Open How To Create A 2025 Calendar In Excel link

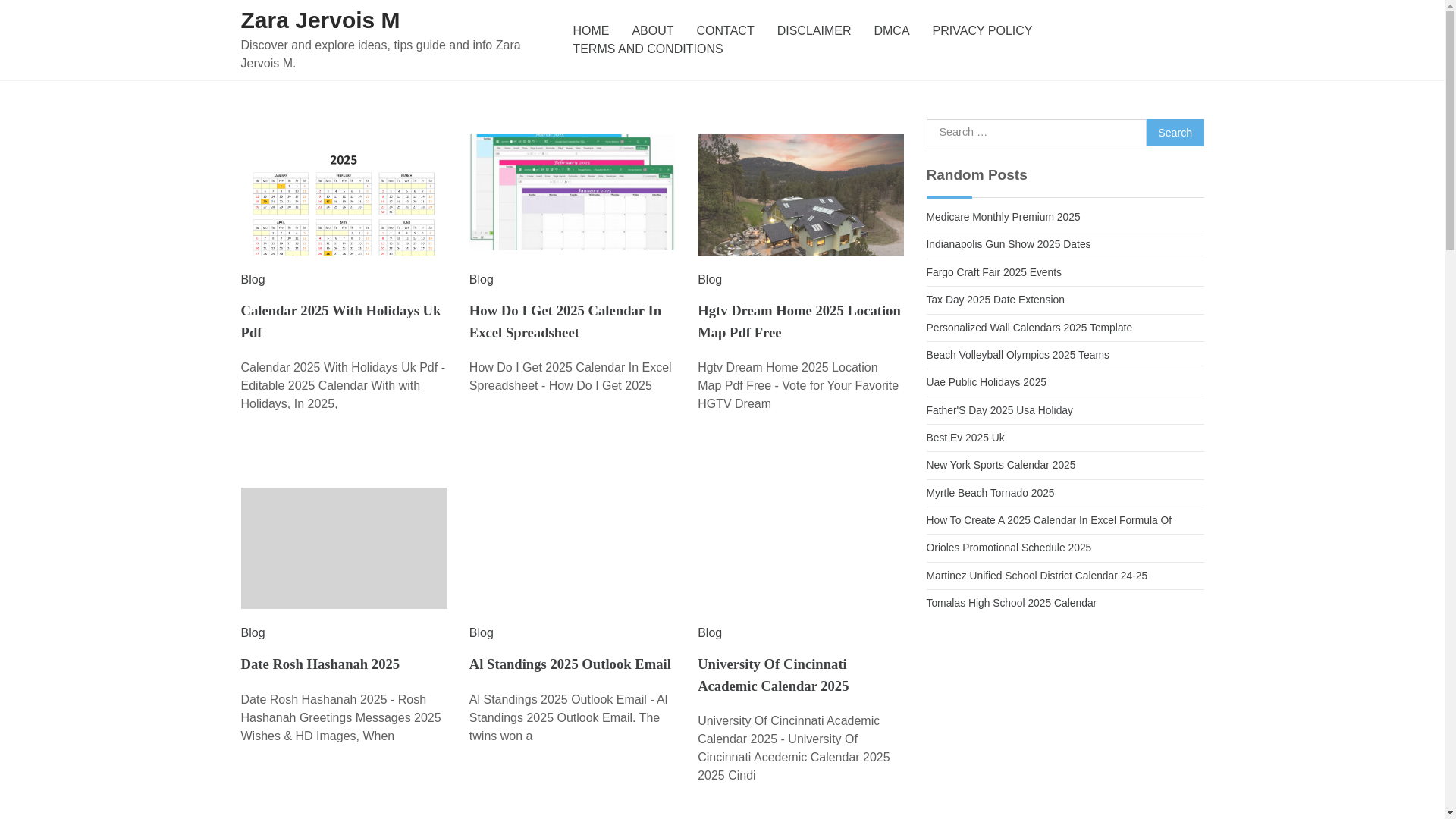click(x=1049, y=520)
